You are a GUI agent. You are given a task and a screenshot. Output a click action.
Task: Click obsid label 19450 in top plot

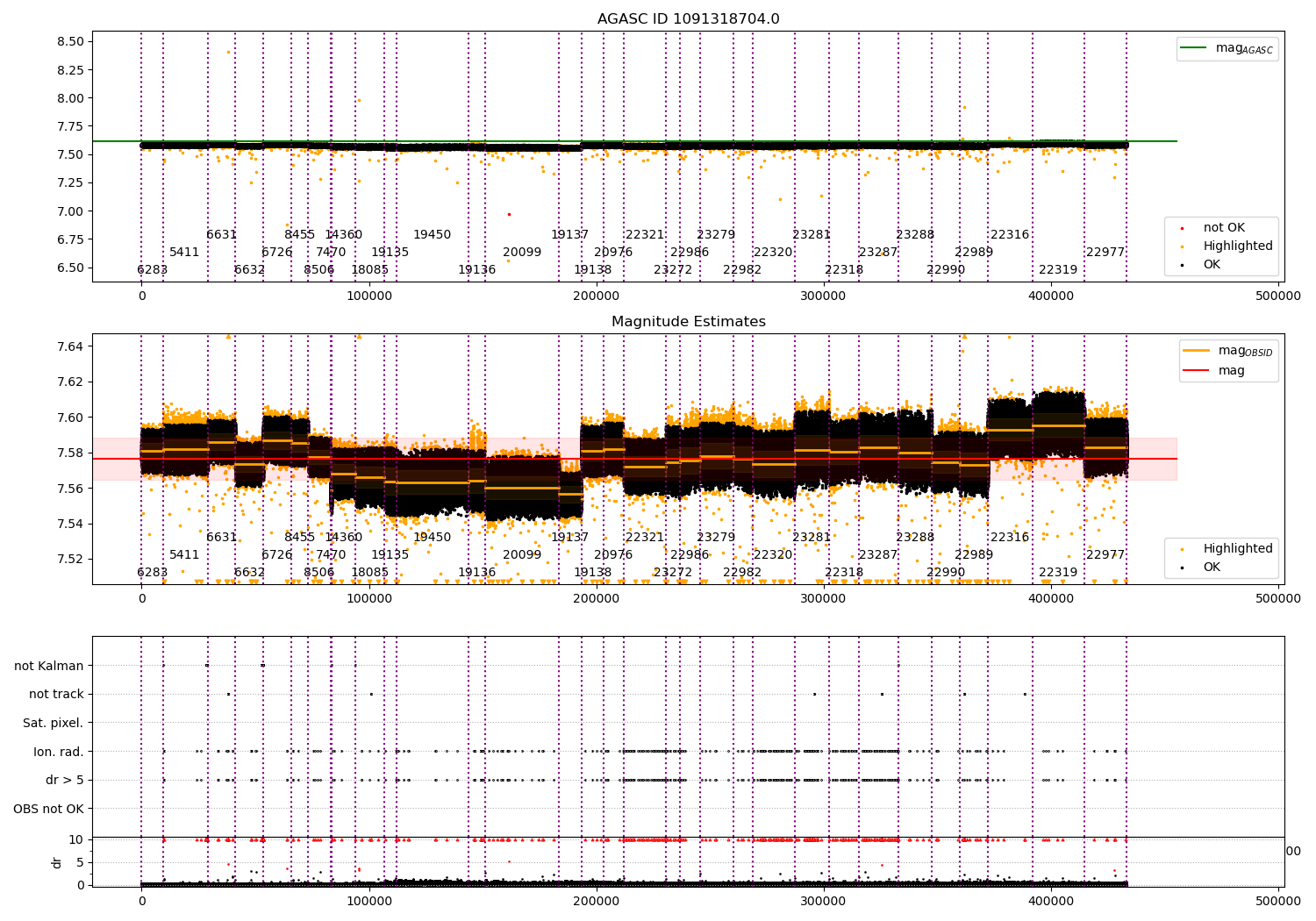(x=432, y=235)
